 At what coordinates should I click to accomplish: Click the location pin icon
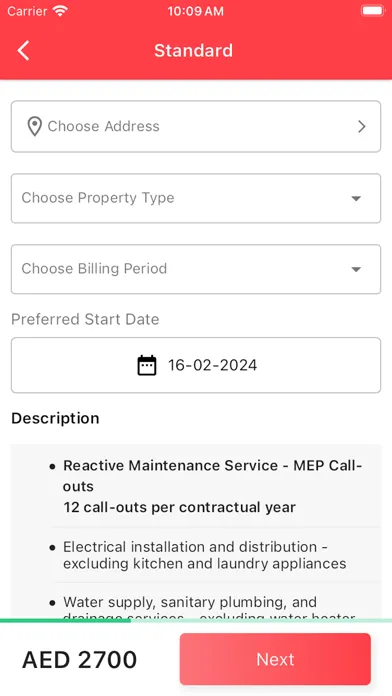click(x=34, y=127)
